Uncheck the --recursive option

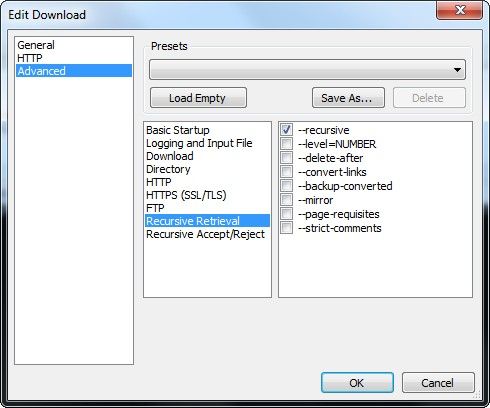coord(286,130)
